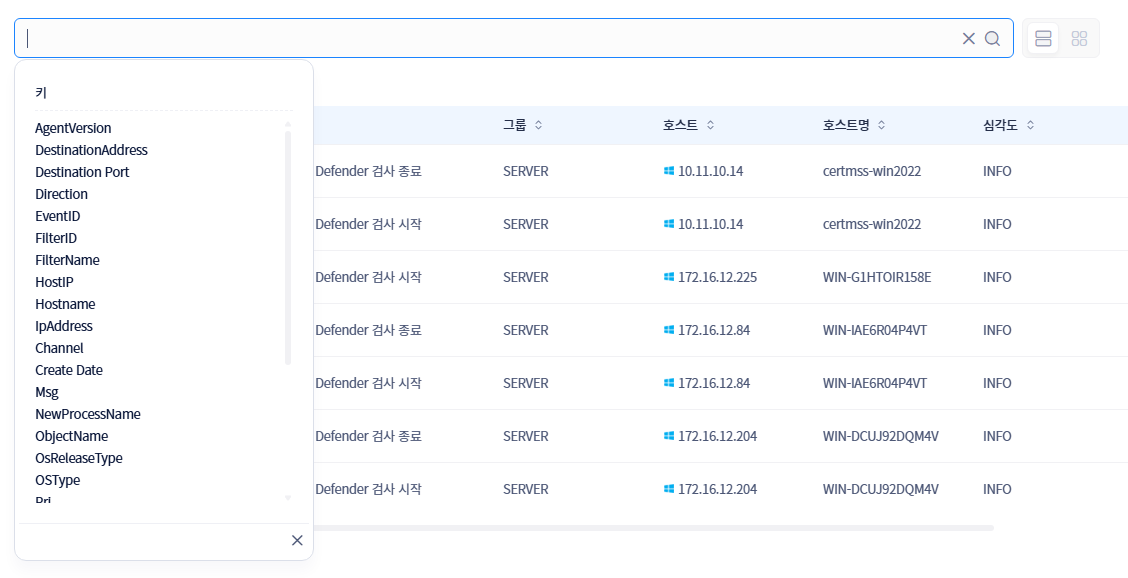Pick Hostname from the key suggestions
Screen dimensions: 1128x578
pyautogui.click(x=65, y=304)
